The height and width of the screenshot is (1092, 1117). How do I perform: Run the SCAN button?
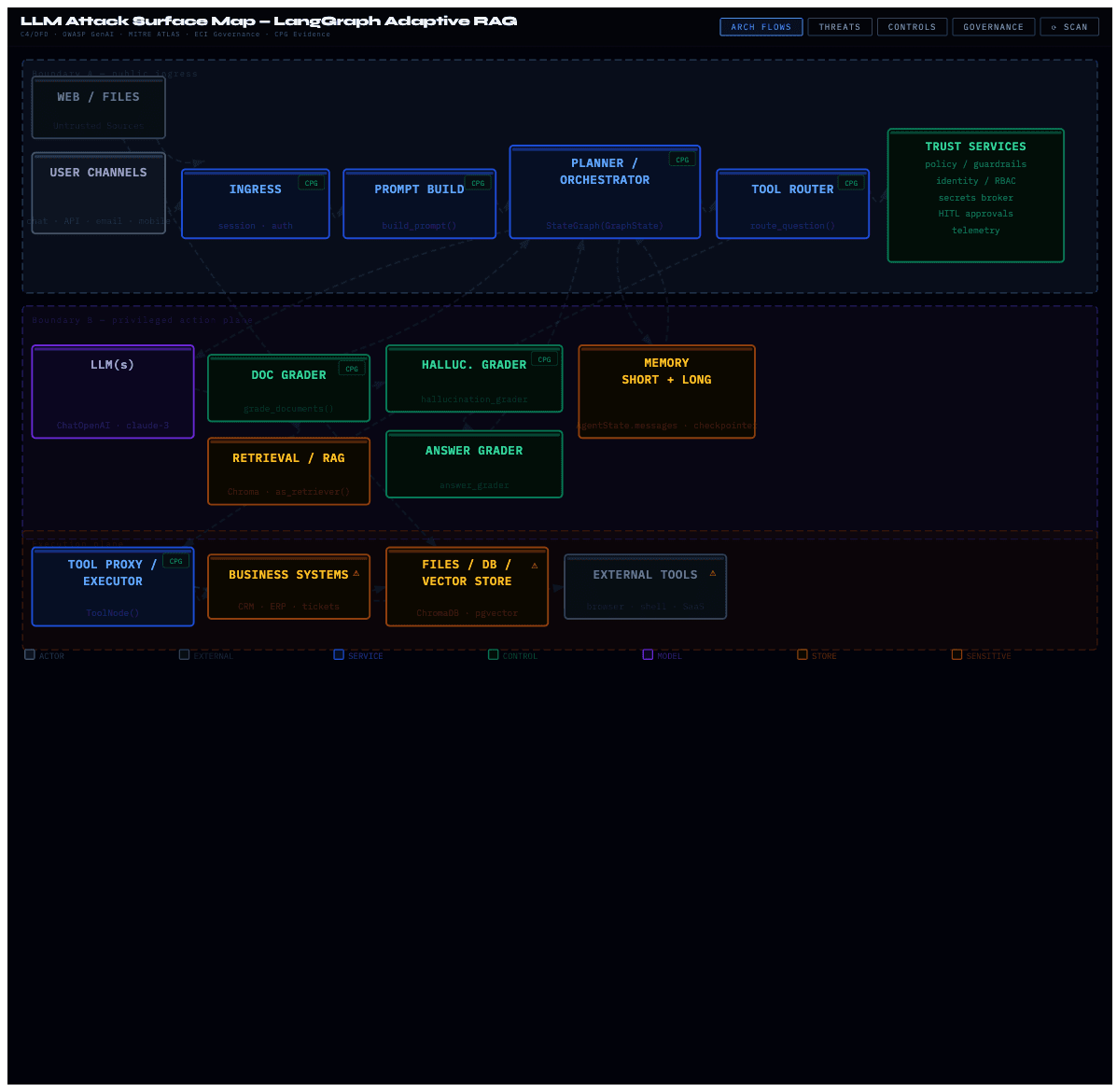[x=1069, y=27]
